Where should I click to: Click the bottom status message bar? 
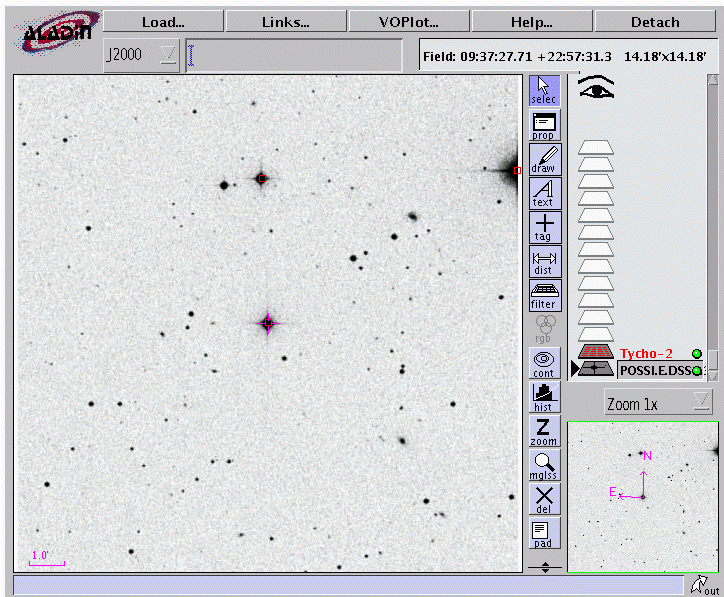[349, 585]
